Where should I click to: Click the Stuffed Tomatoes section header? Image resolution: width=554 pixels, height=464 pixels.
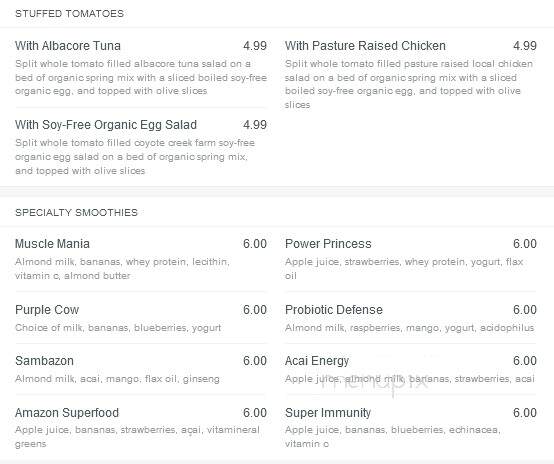tap(69, 14)
